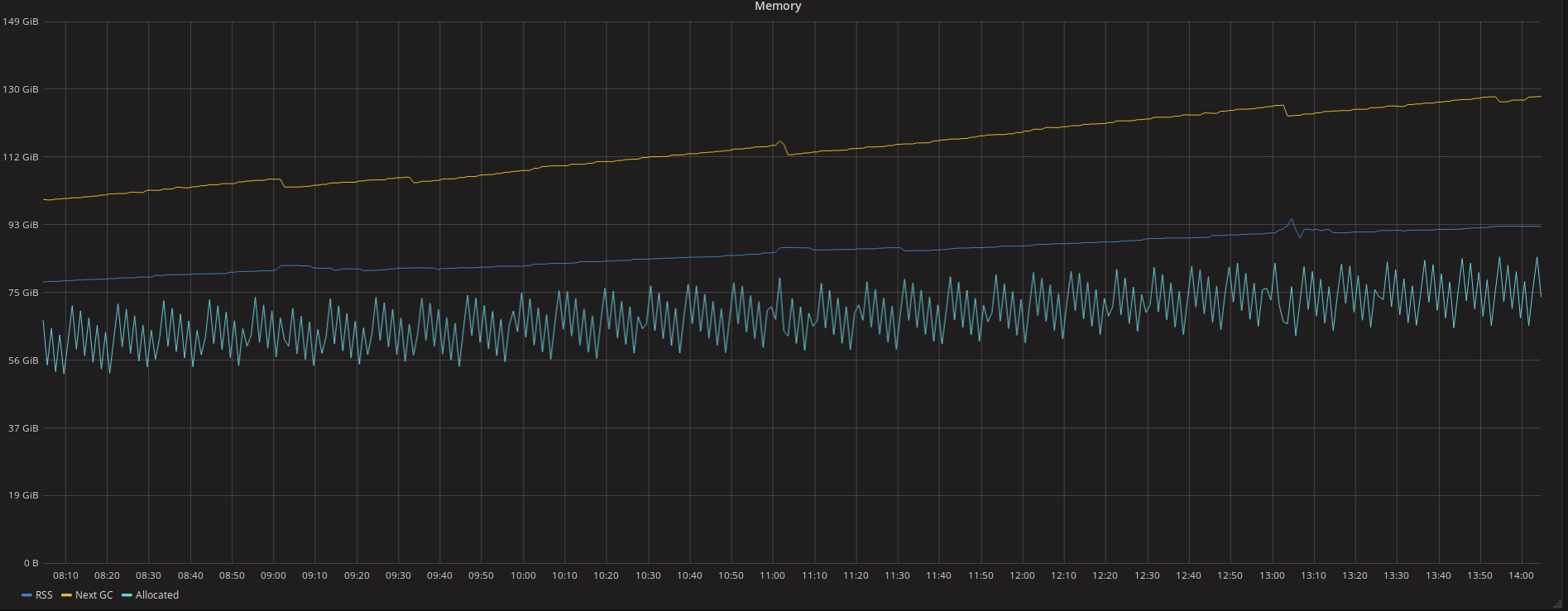This screenshot has width=1568, height=611.
Task: Click the 09:00 time axis label
Action: pyautogui.click(x=273, y=575)
